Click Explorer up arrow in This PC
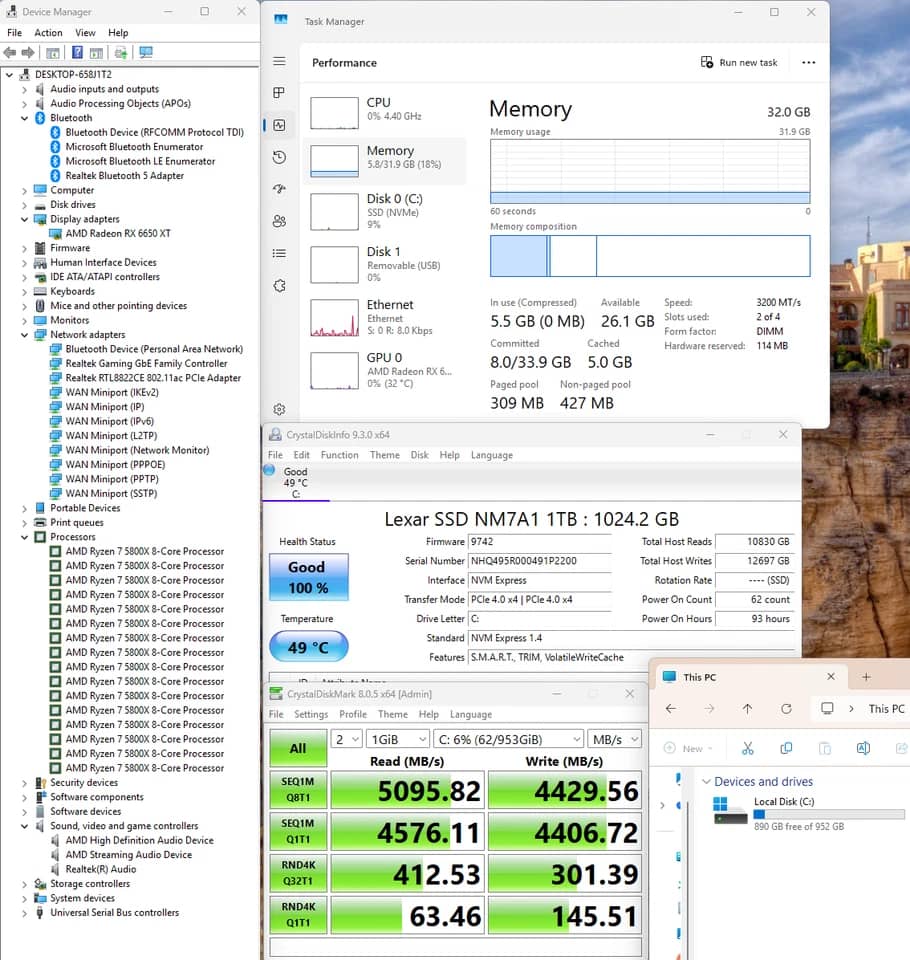910x960 pixels. click(x=747, y=708)
